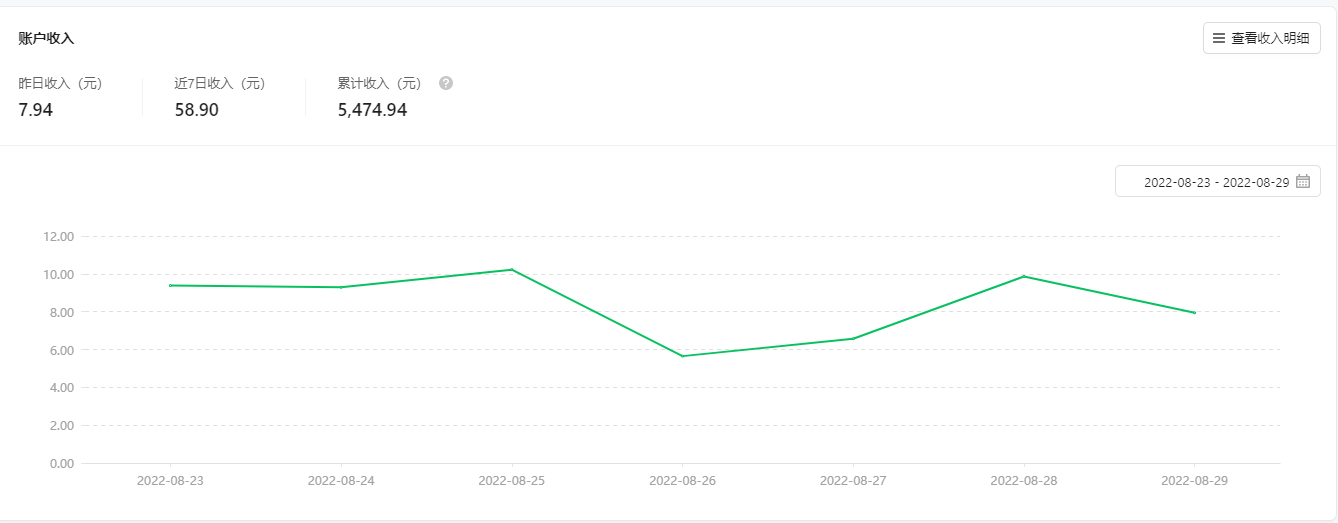The width and height of the screenshot is (1338, 523).
Task: Click the 累计收入（元） label text
Action: tap(380, 83)
